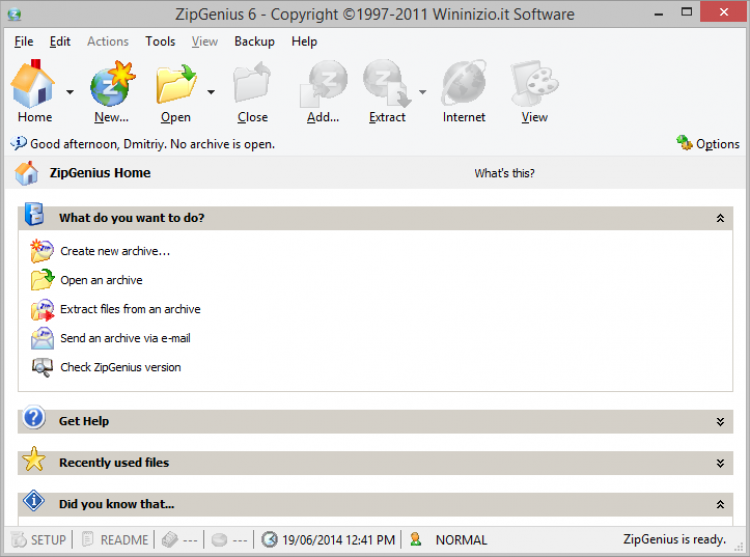Screen dimensions: 750x557
Task: Click the Did you know info diamond icon
Action: 34,501
